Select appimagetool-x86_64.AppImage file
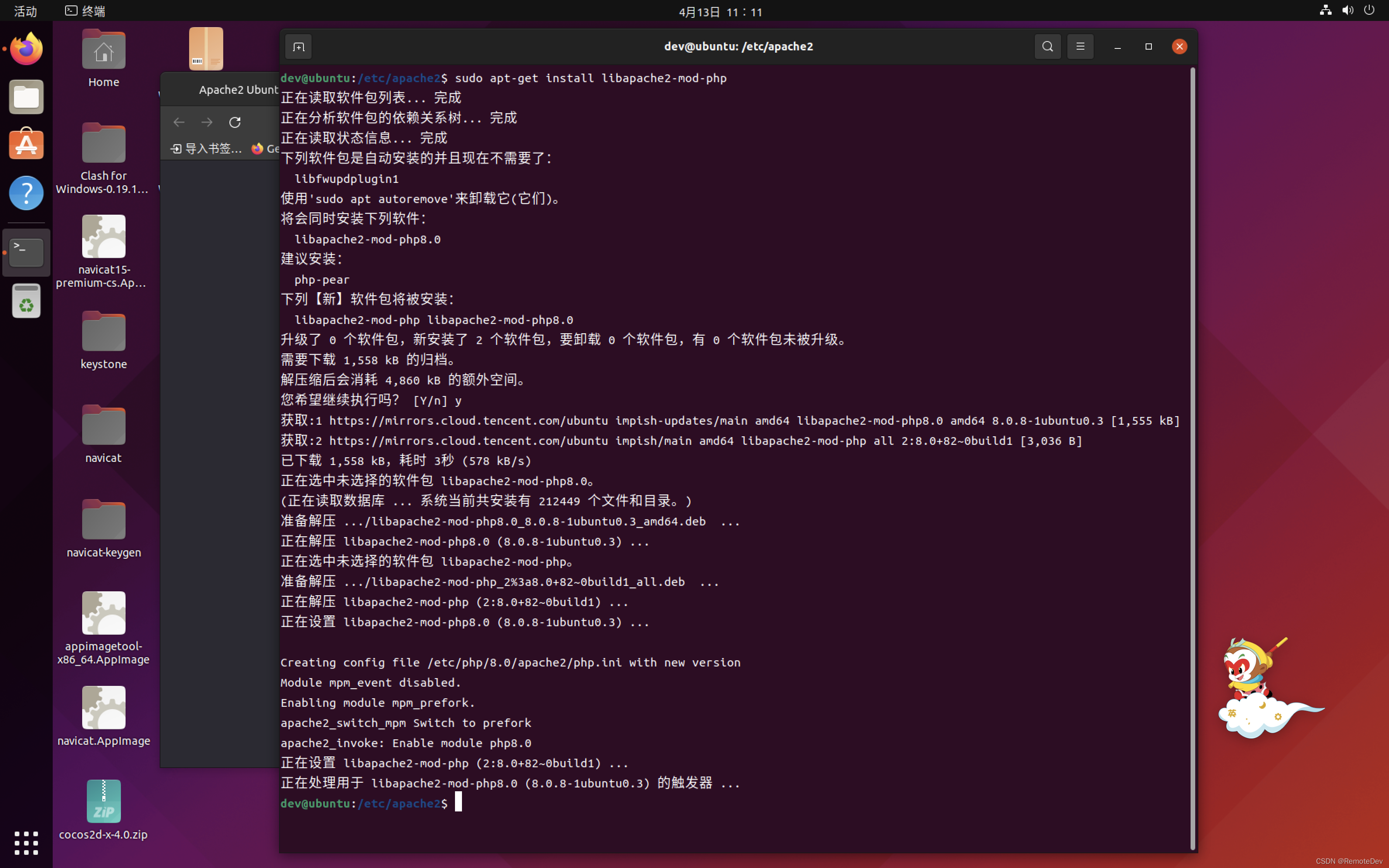The image size is (1389, 868). tap(103, 628)
